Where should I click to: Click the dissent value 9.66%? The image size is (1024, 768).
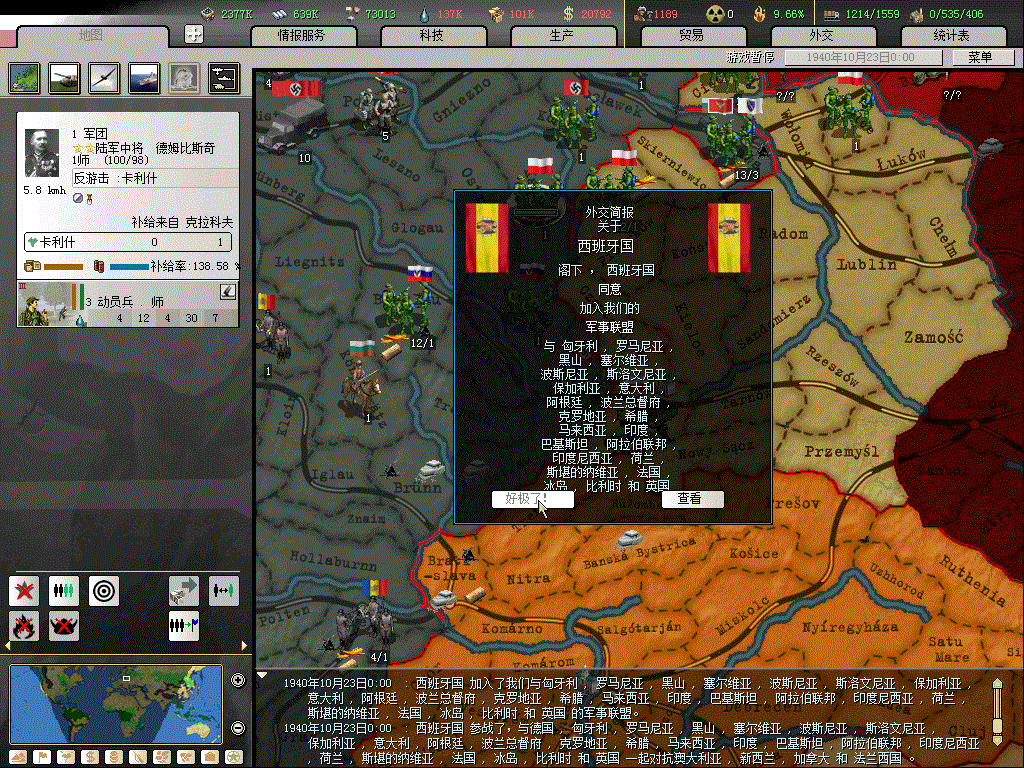coord(789,14)
